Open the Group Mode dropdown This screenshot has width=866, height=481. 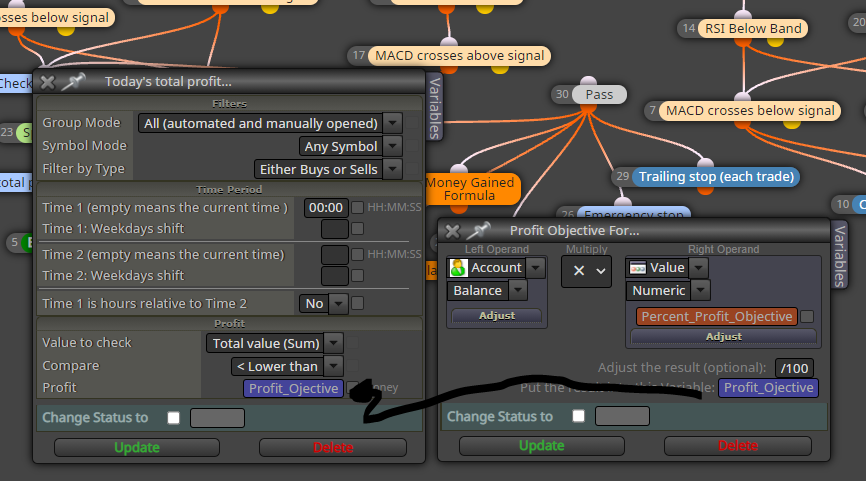(393, 123)
